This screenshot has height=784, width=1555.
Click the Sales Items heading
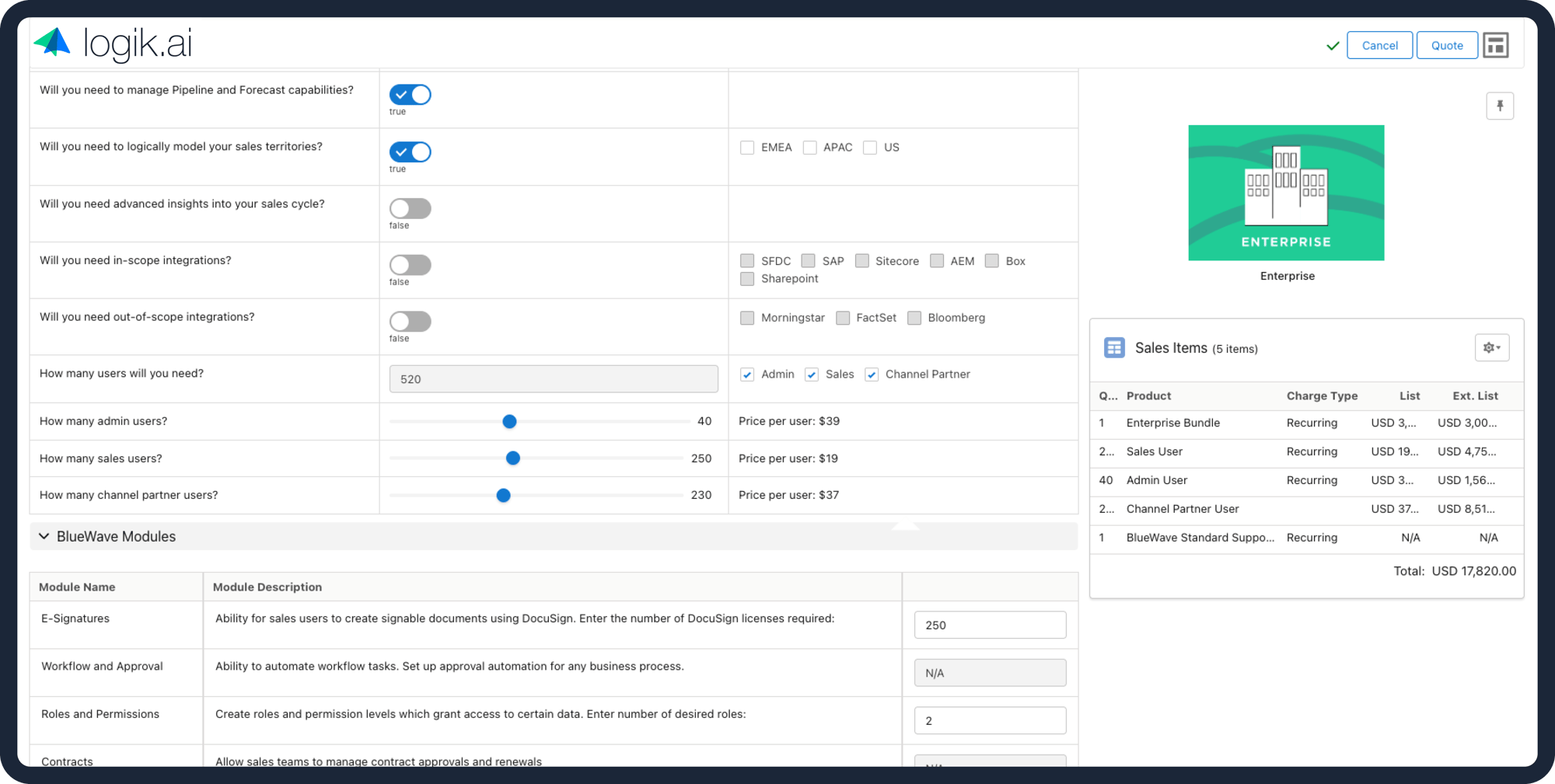tap(1171, 348)
